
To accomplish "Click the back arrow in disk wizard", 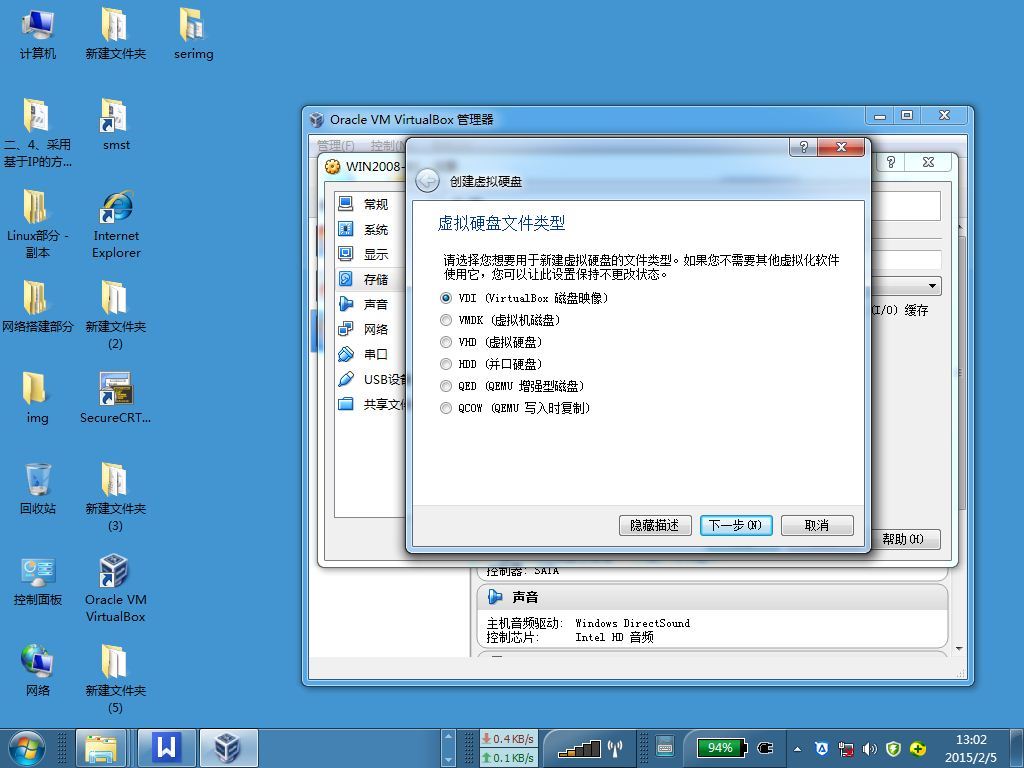I will [428, 181].
